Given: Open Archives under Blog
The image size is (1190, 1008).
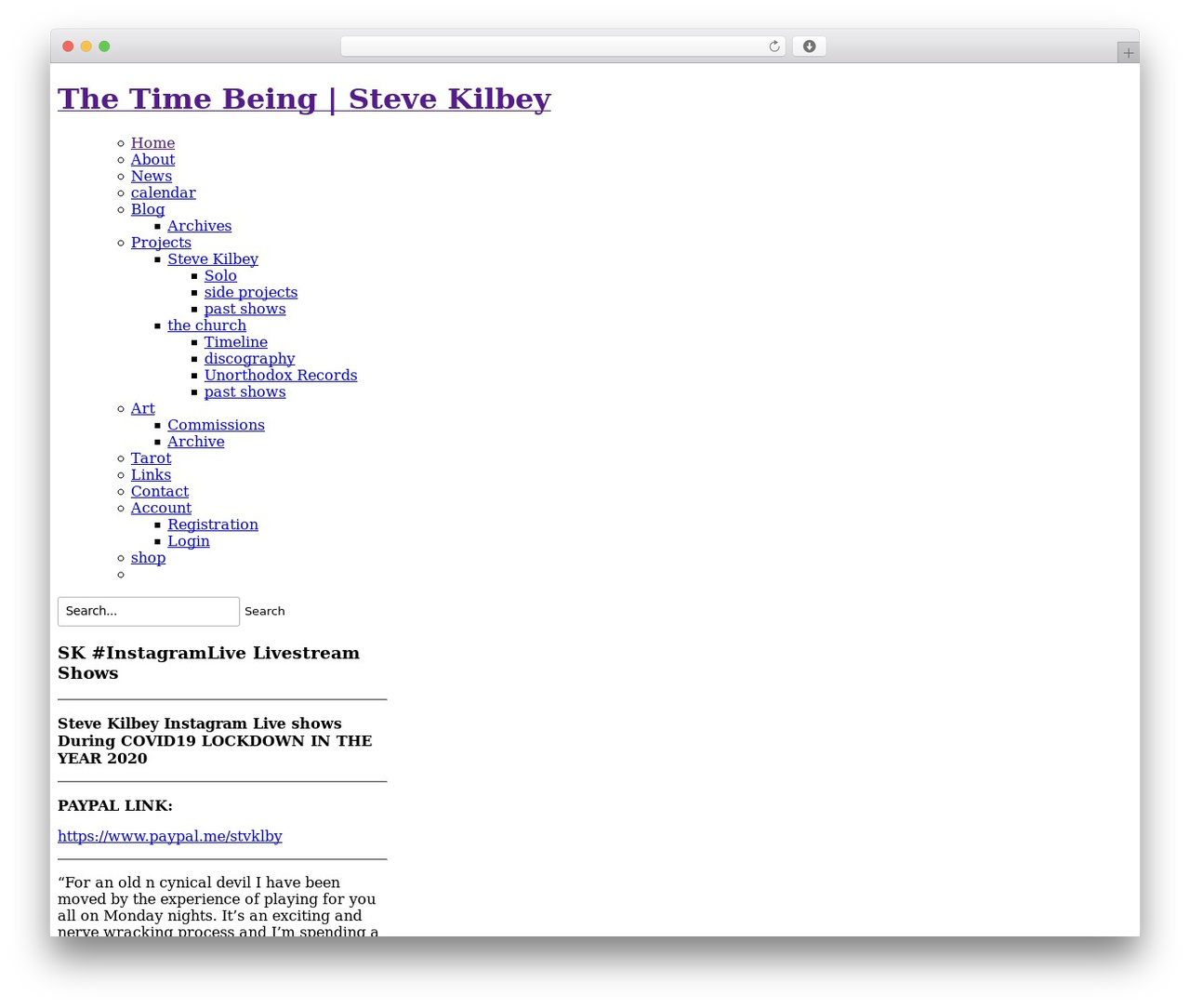Looking at the screenshot, I should click(x=200, y=226).
